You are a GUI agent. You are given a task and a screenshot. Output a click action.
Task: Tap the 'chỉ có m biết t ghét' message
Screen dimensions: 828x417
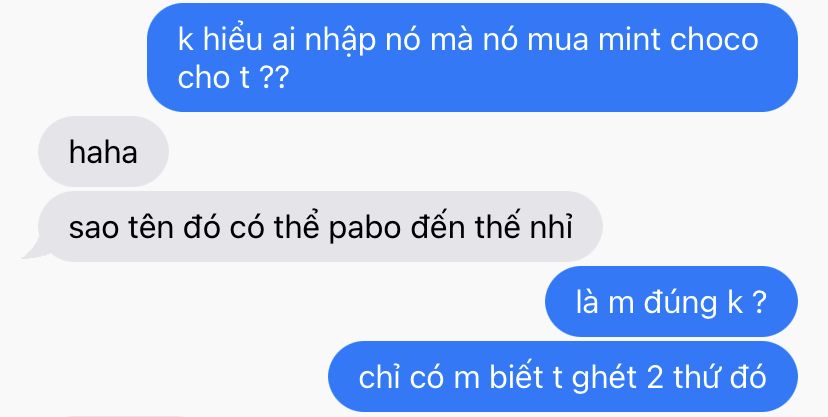pos(563,376)
